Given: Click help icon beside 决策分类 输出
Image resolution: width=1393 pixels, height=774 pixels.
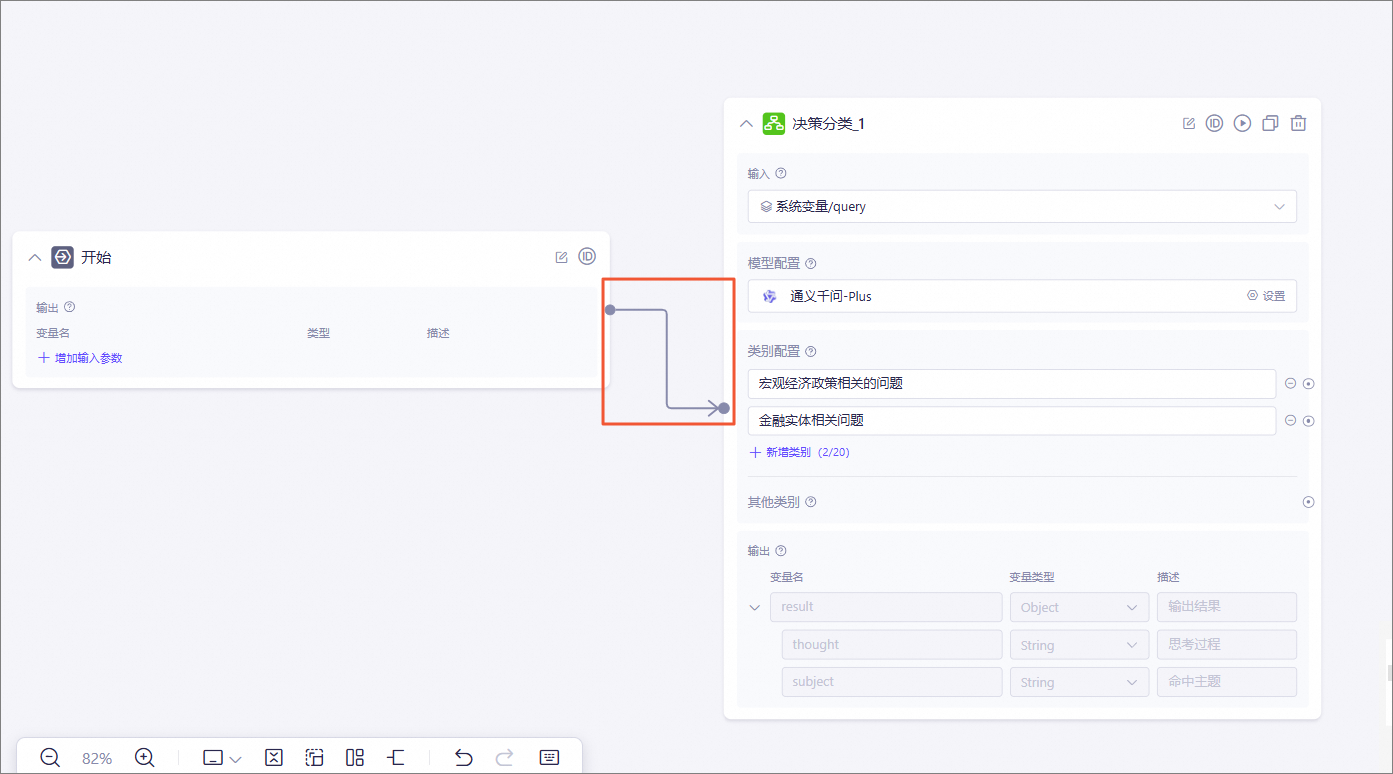Looking at the screenshot, I should click(781, 551).
